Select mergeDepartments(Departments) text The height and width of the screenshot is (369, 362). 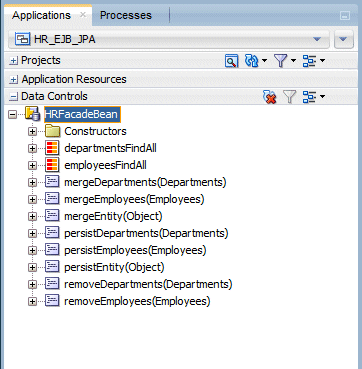click(x=145, y=182)
